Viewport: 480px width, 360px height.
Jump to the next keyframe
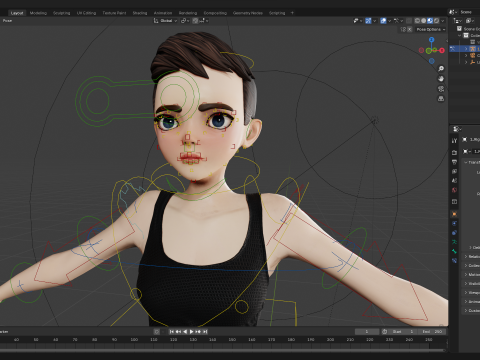[x=198, y=332]
